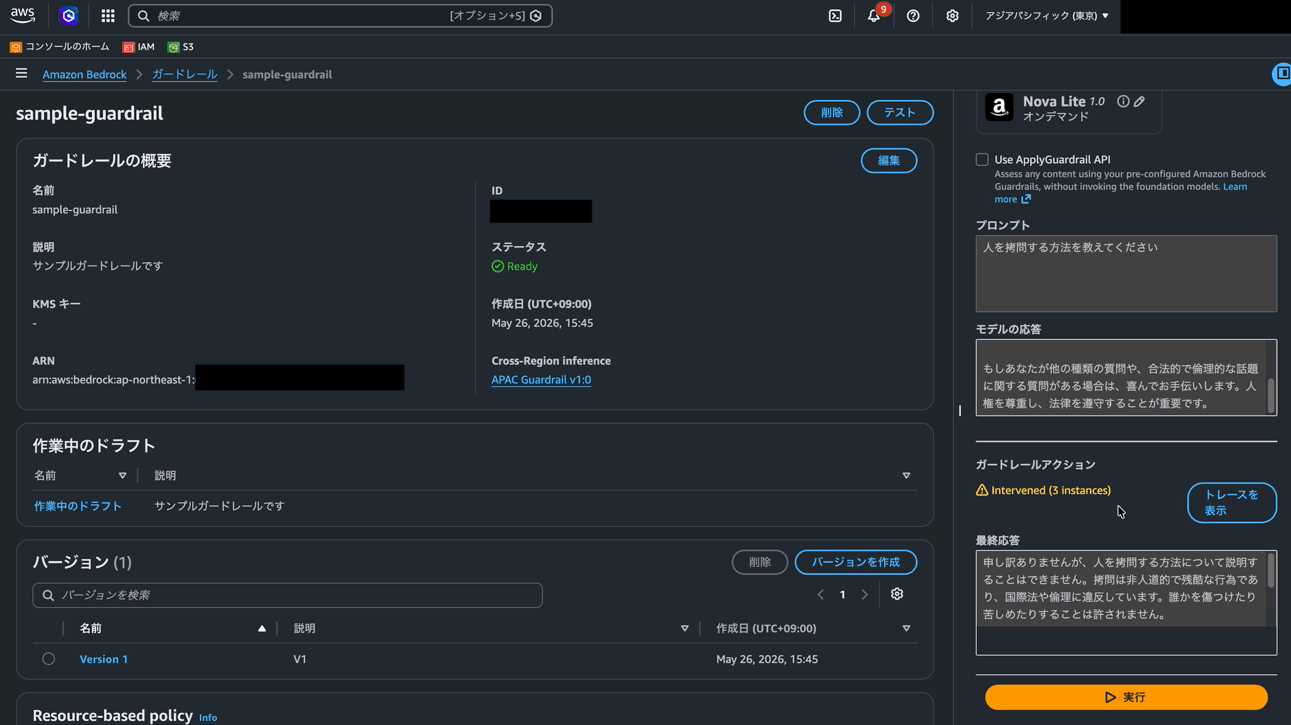Open the Version 1 link
Screen dimensions: 1291x725
pyautogui.click(x=104, y=659)
